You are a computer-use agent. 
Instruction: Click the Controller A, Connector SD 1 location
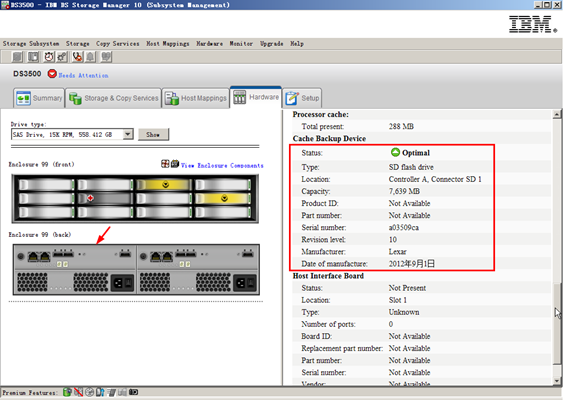click(x=435, y=179)
